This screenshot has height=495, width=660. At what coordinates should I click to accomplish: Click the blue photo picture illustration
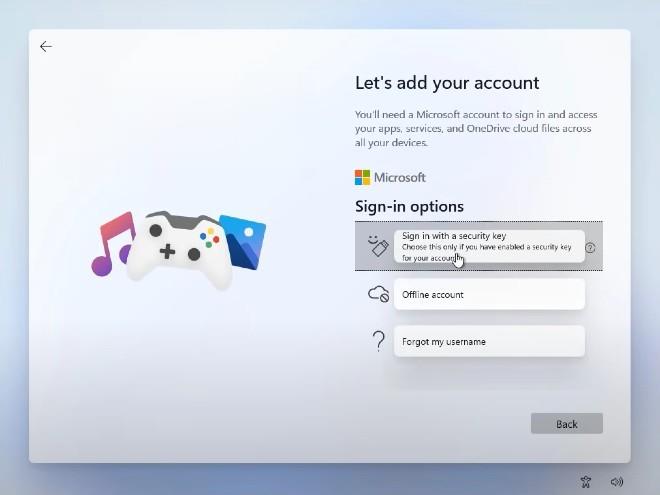242,240
